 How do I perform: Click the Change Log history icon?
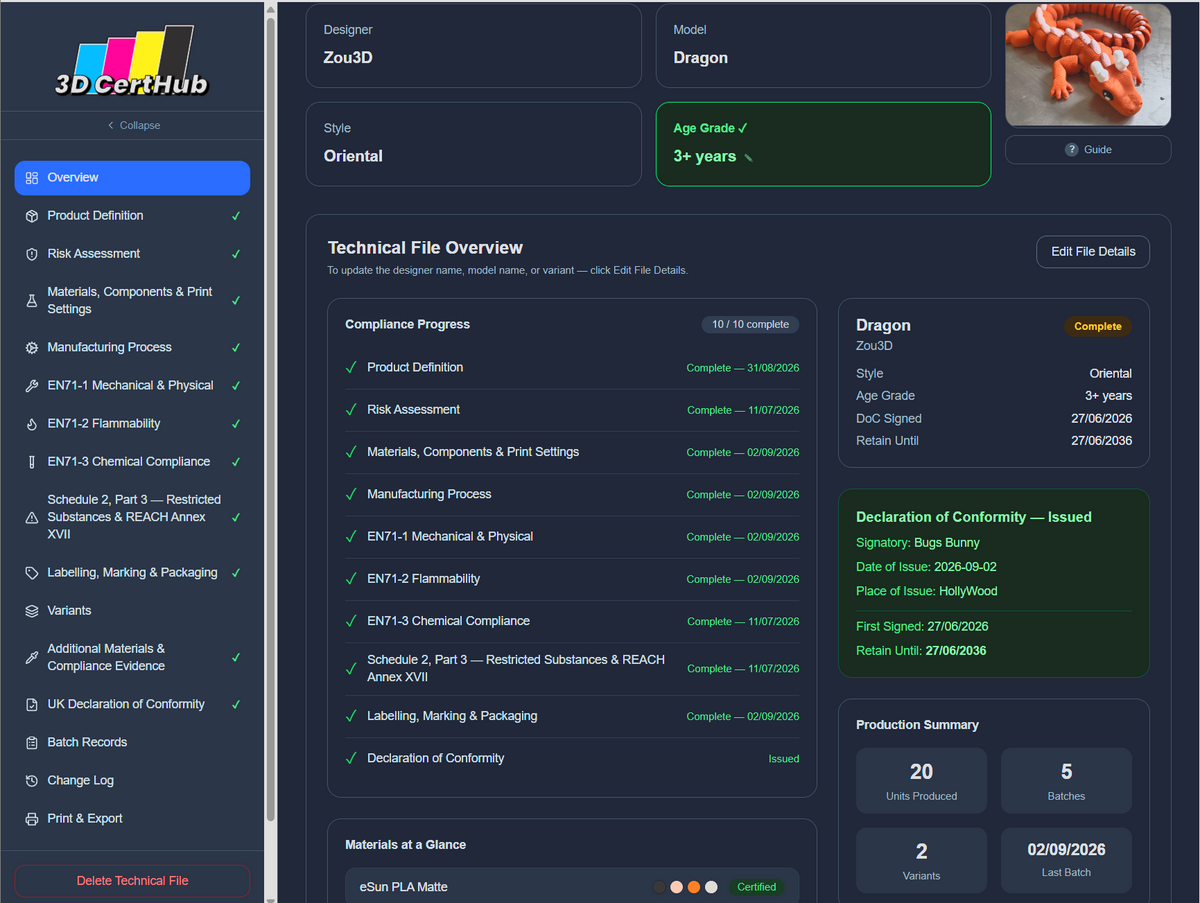[x=31, y=781]
